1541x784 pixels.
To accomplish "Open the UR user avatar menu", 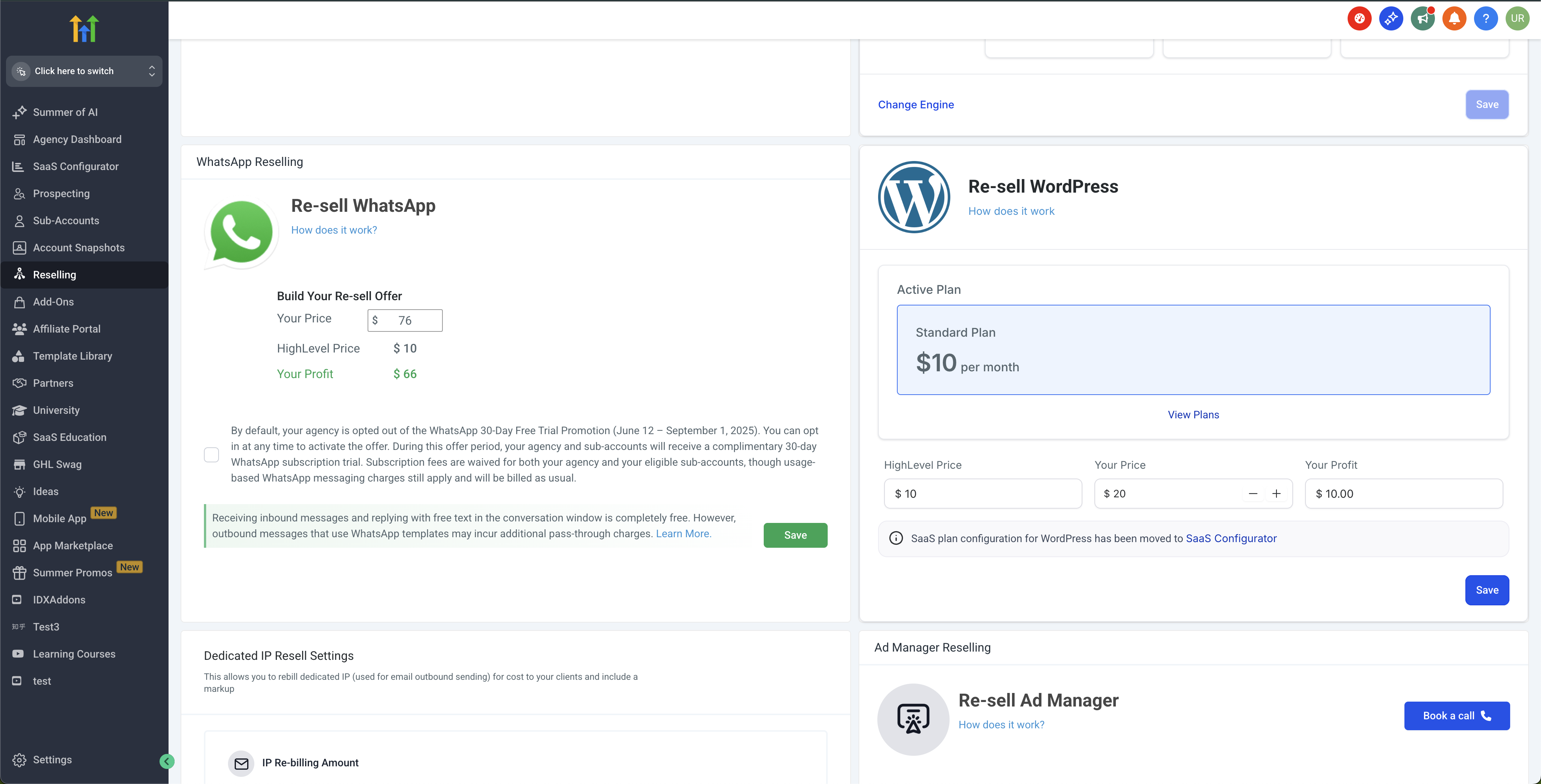I will pyautogui.click(x=1518, y=18).
